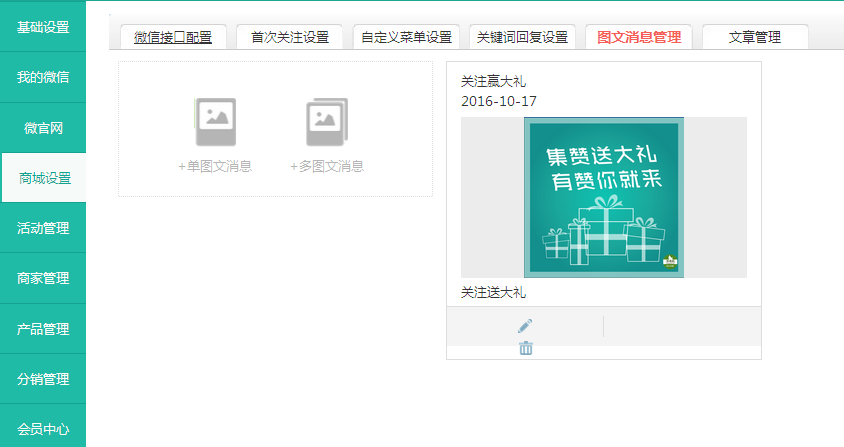This screenshot has height=447, width=844.
Task: Open 活动管理 in the sidebar
Action: (43, 228)
